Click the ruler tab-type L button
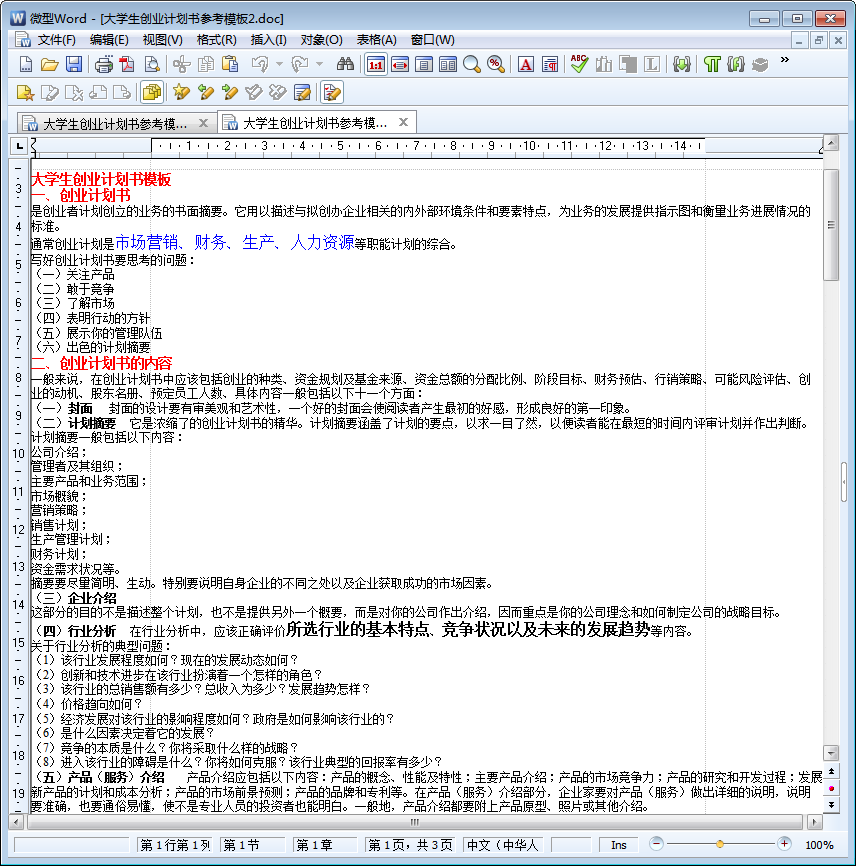Screen dimensions: 856x866 pos(19,146)
